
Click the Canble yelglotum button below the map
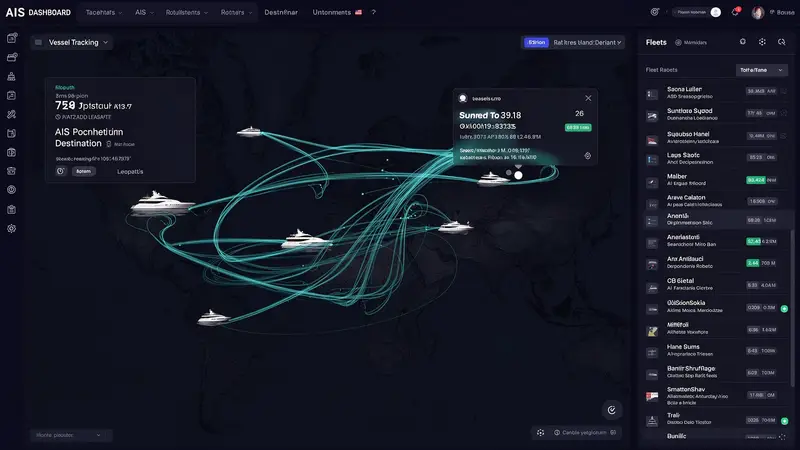(585, 433)
